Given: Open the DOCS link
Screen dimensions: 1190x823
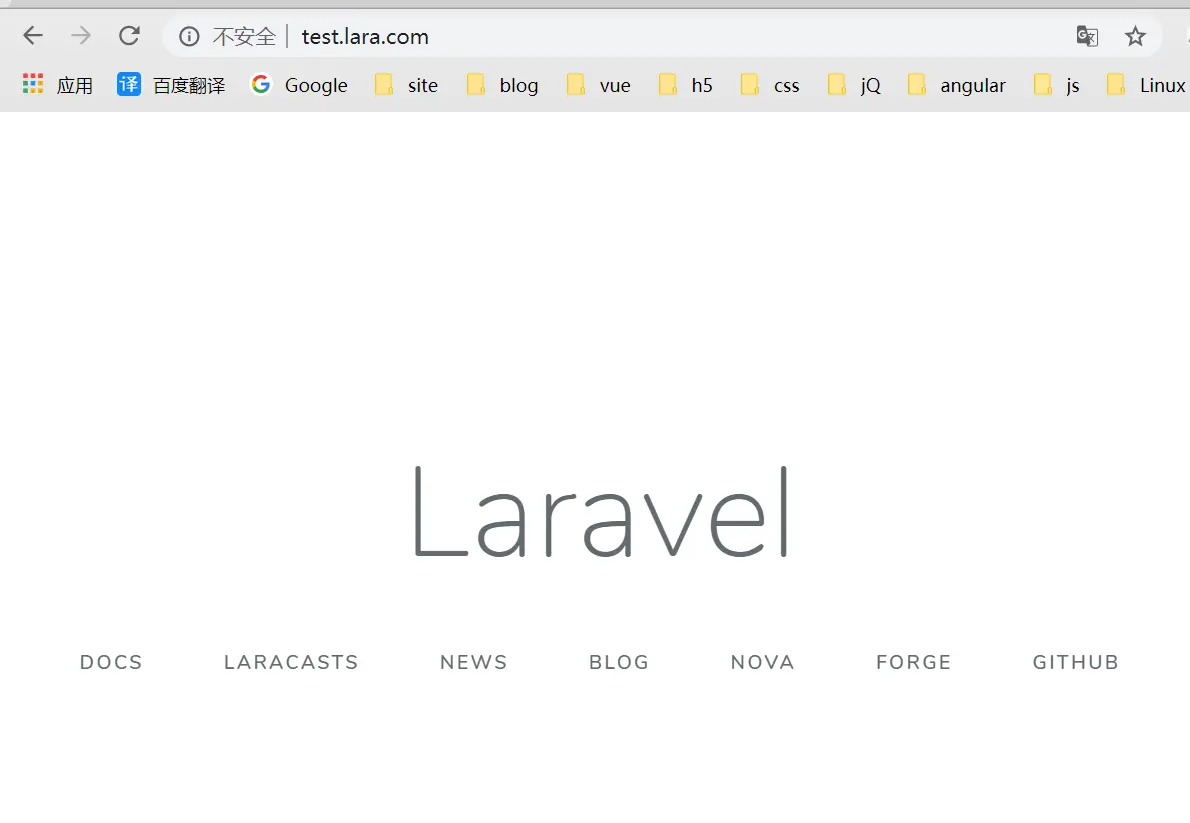Looking at the screenshot, I should click(x=111, y=662).
